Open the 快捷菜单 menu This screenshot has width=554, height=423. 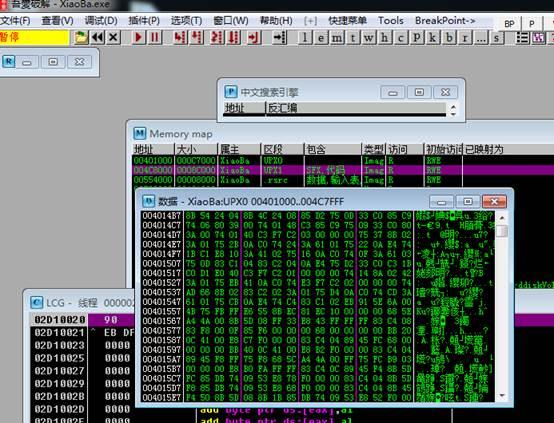coord(347,20)
